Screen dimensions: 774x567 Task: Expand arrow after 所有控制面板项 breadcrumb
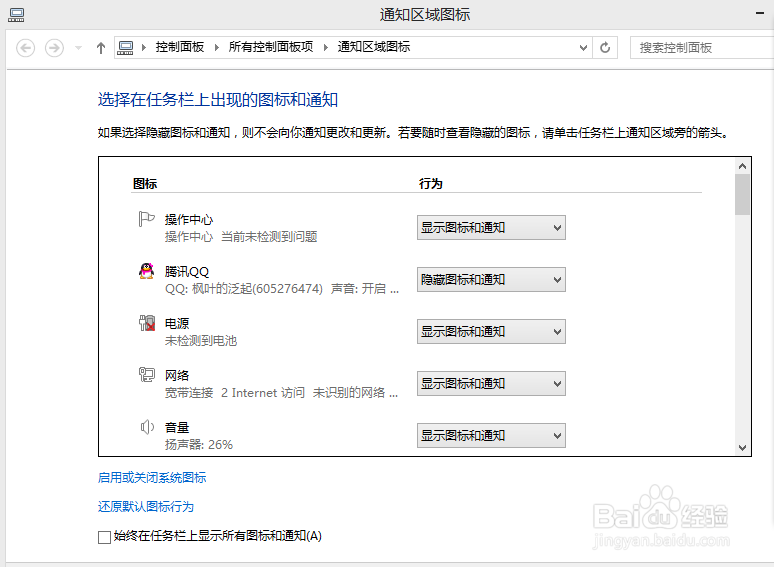(x=325, y=47)
